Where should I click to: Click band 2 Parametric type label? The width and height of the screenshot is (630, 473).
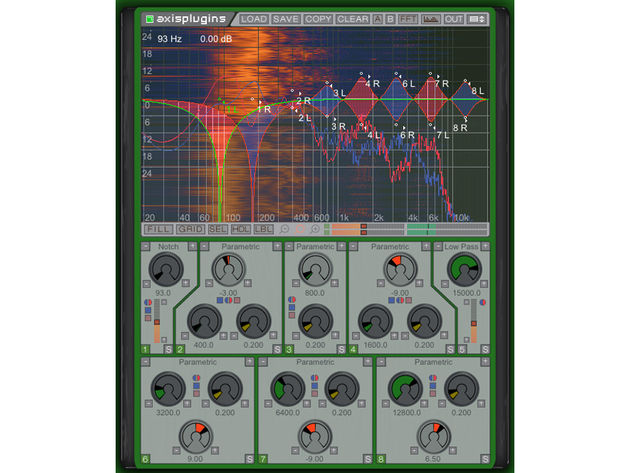tap(240, 246)
